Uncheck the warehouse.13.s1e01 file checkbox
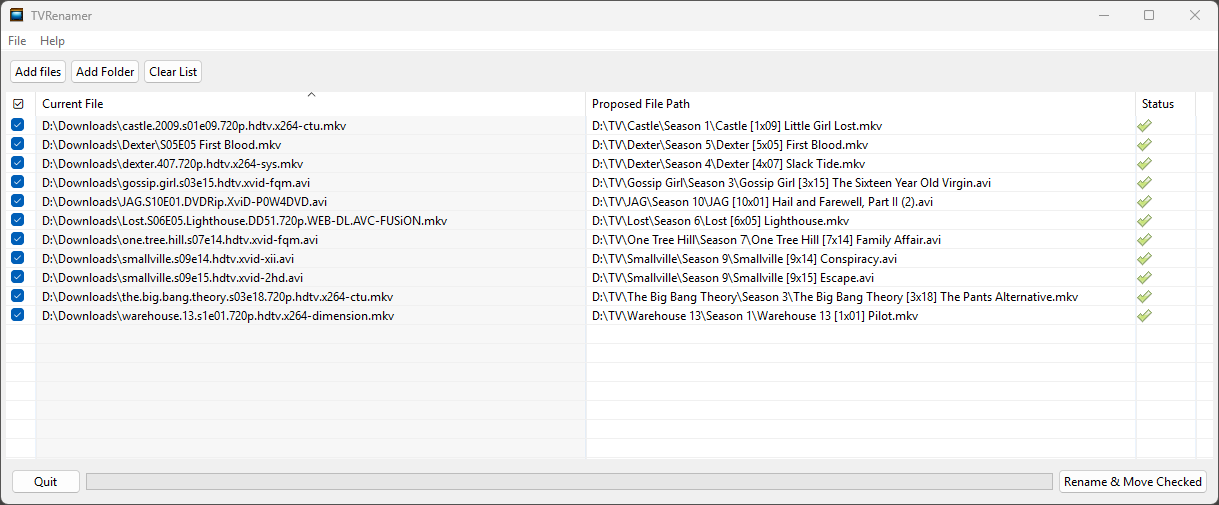Viewport: 1219px width, 505px height. pyautogui.click(x=18, y=316)
